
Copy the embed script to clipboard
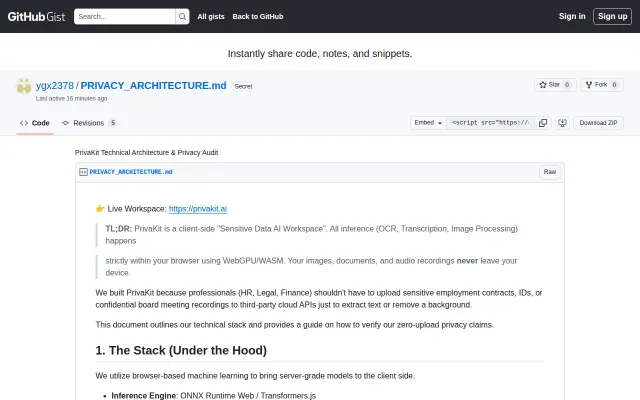(x=543, y=123)
